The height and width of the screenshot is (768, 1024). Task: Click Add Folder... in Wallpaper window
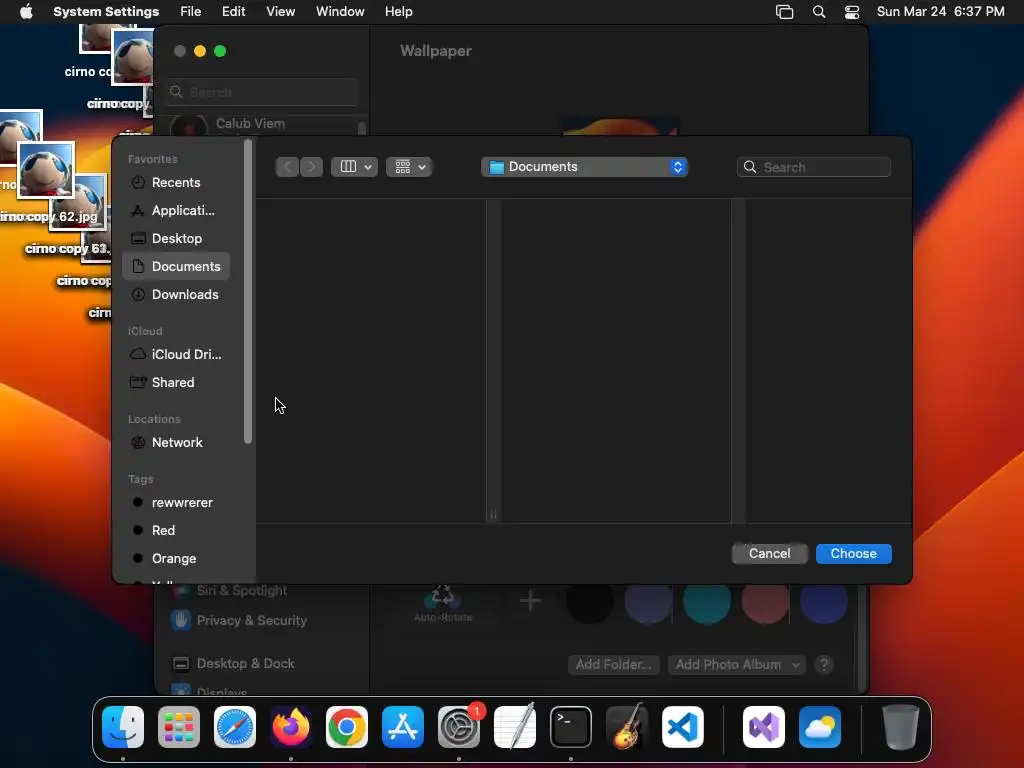pos(614,665)
